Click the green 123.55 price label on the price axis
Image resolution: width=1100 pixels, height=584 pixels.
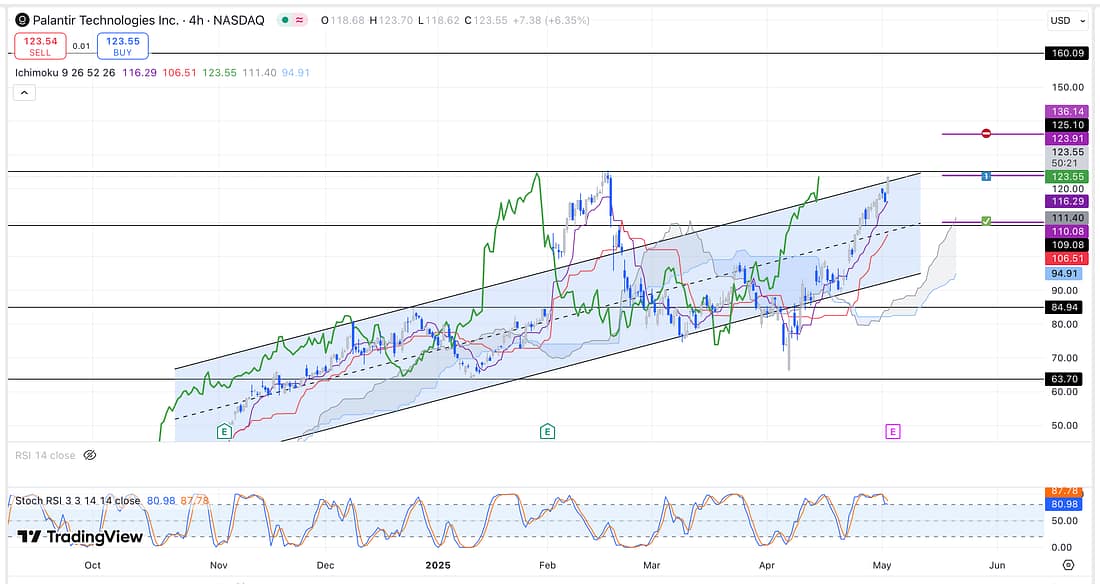(x=1064, y=176)
